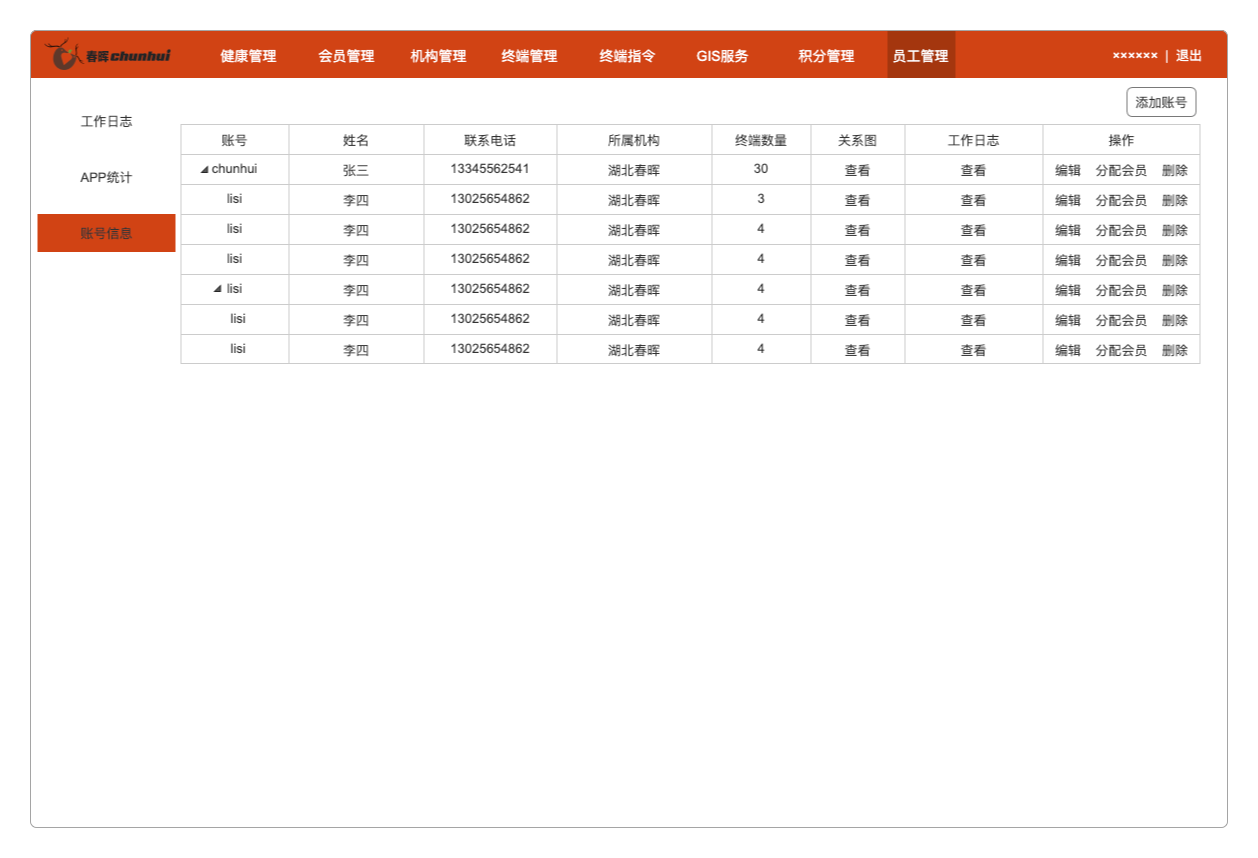1258x858 pixels.
Task: Click the 关系图 column header
Action: (x=857, y=140)
